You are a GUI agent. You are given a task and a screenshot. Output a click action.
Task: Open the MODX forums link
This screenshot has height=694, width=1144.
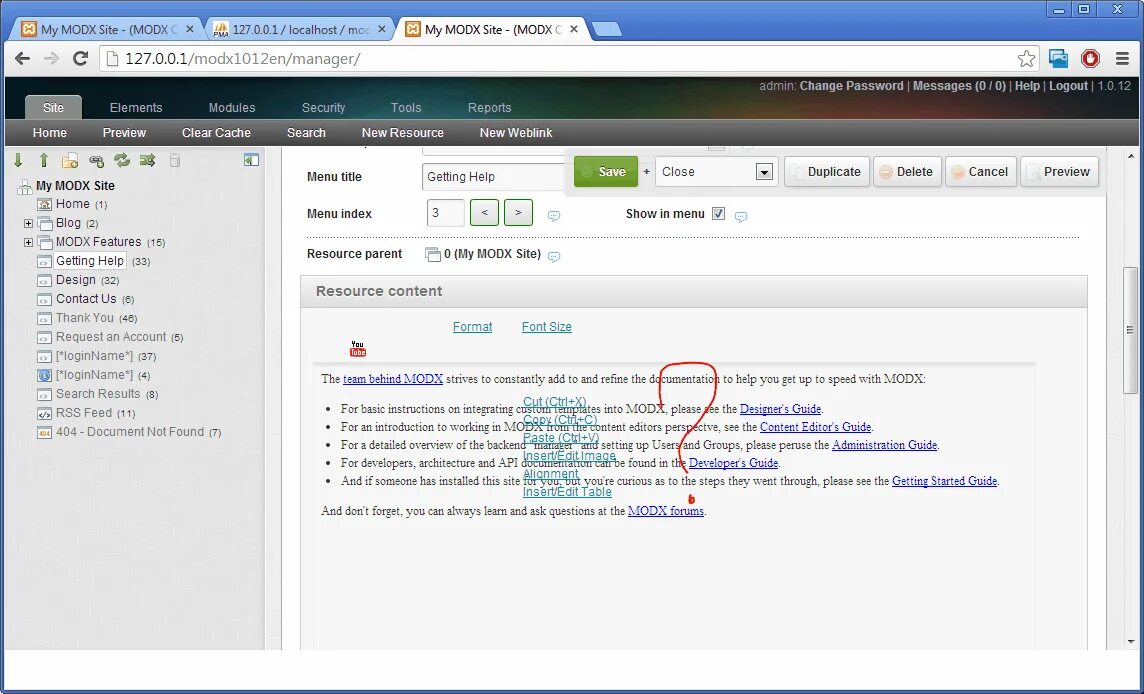click(x=665, y=511)
